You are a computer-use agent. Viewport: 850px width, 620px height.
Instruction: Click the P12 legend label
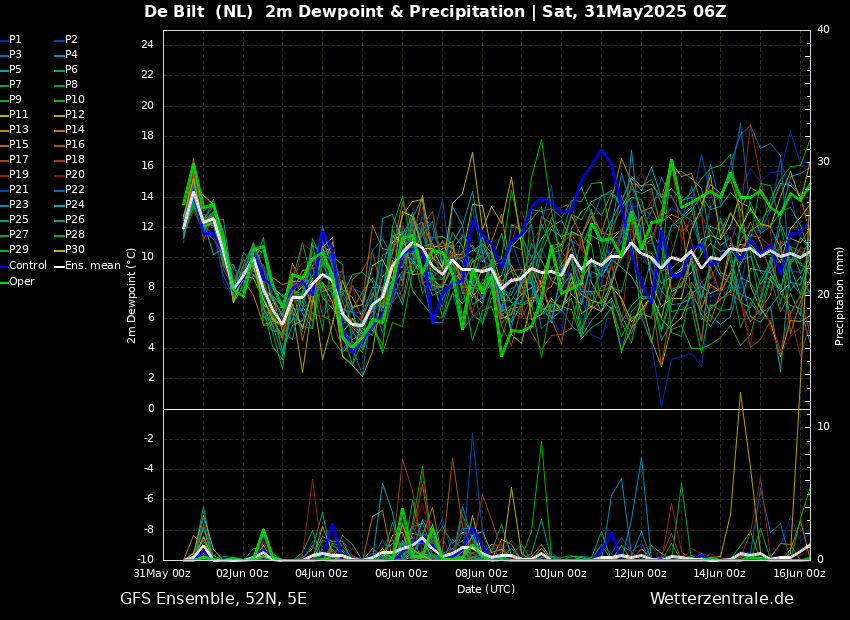tap(70, 114)
